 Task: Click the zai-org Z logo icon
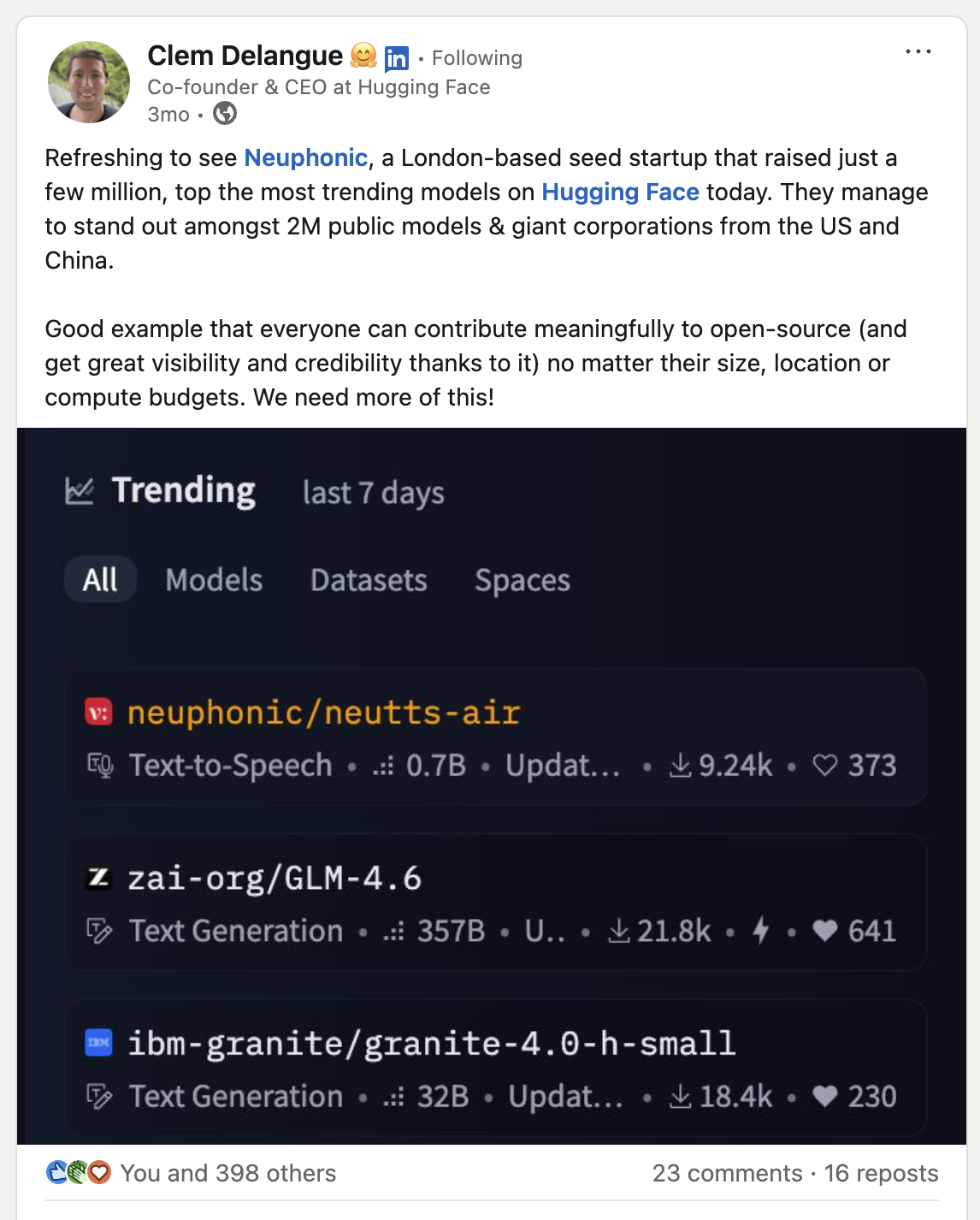coord(98,878)
